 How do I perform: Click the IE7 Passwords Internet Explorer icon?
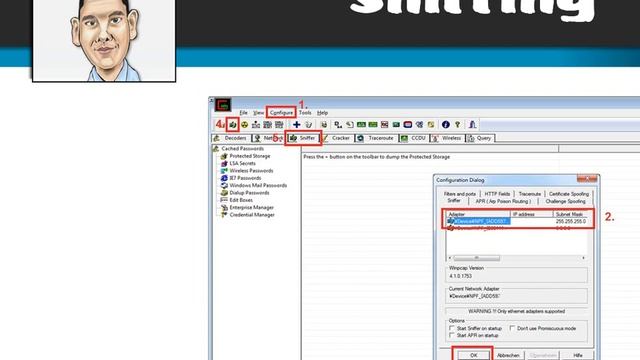point(224,178)
